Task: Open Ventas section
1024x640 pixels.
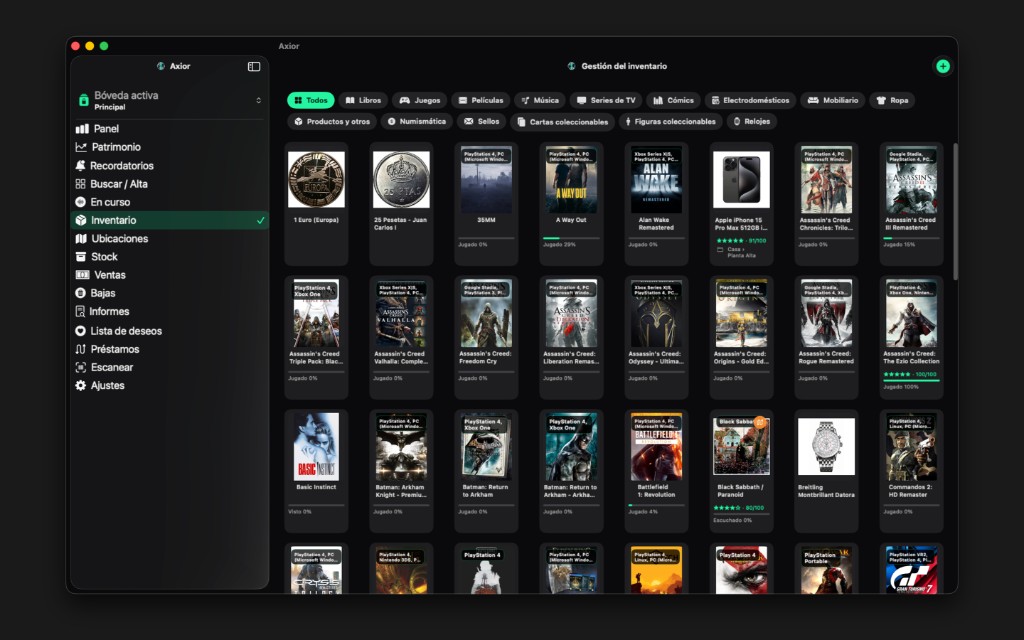Action: tap(170, 275)
